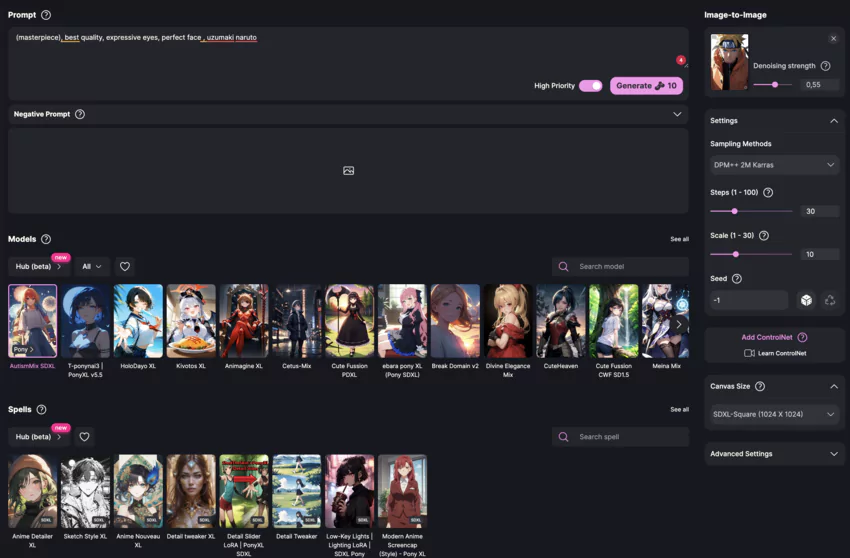
Task: Click See all for Spells
Action: point(679,409)
